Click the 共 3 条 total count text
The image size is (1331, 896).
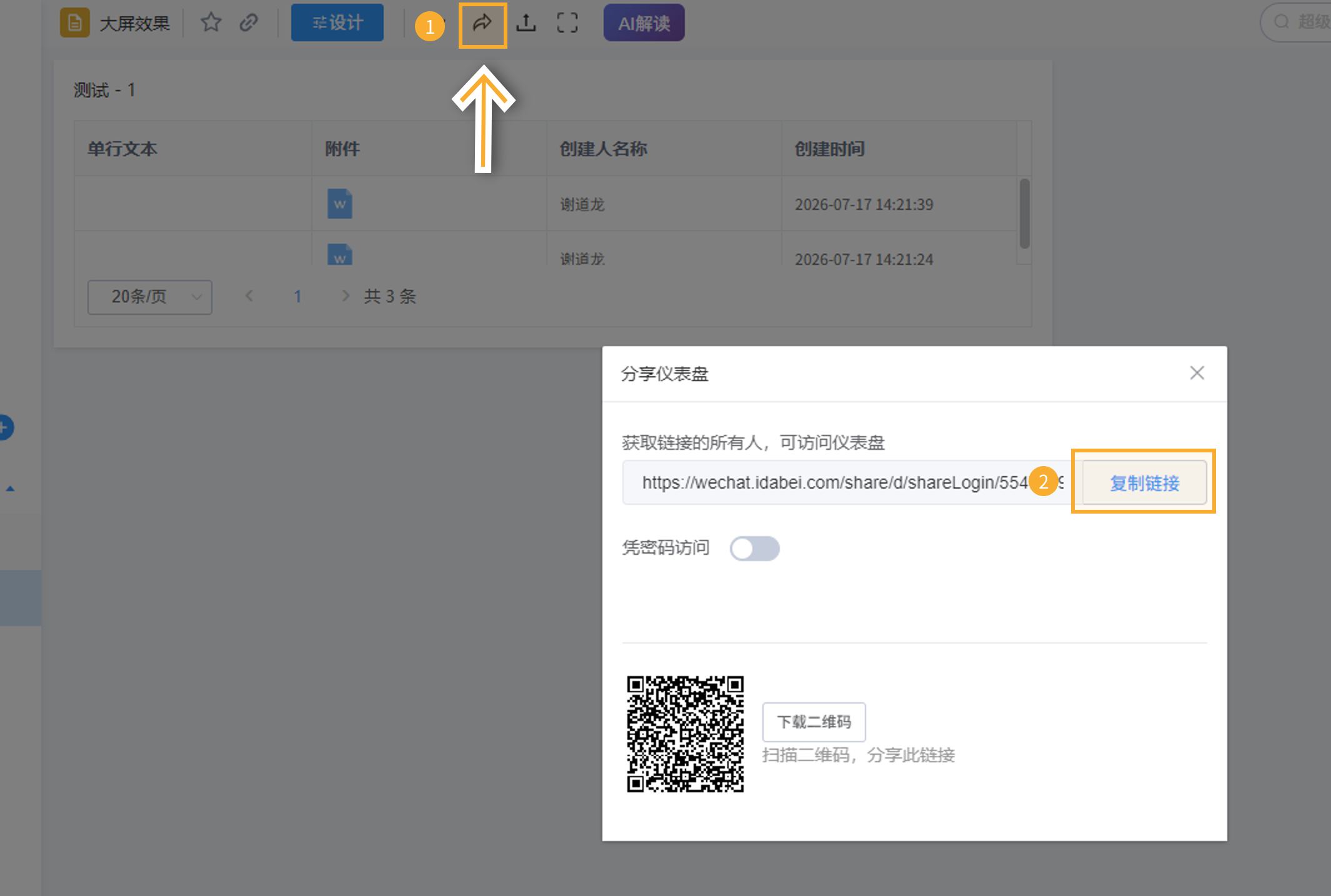(391, 296)
